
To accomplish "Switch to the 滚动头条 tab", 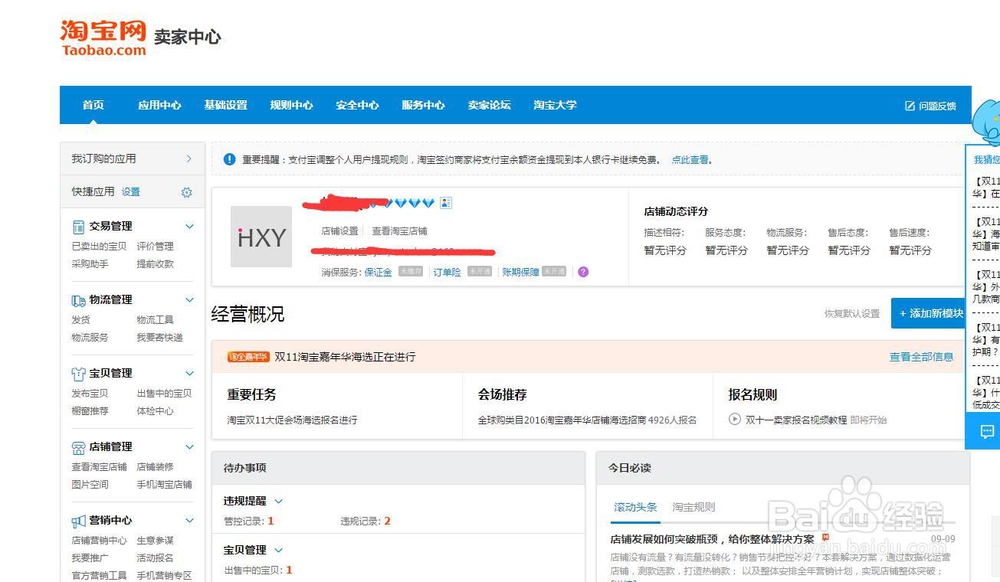I will (x=635, y=507).
